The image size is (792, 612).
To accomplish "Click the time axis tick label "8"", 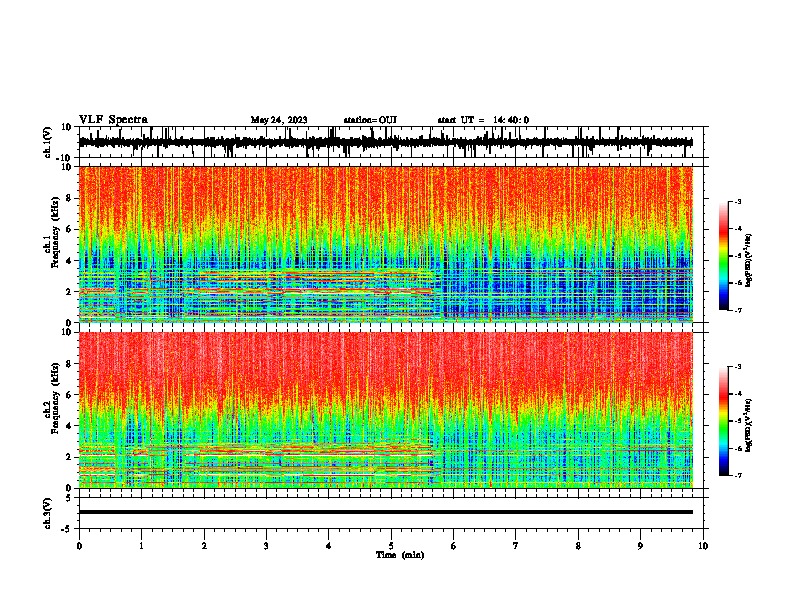I will (578, 546).
